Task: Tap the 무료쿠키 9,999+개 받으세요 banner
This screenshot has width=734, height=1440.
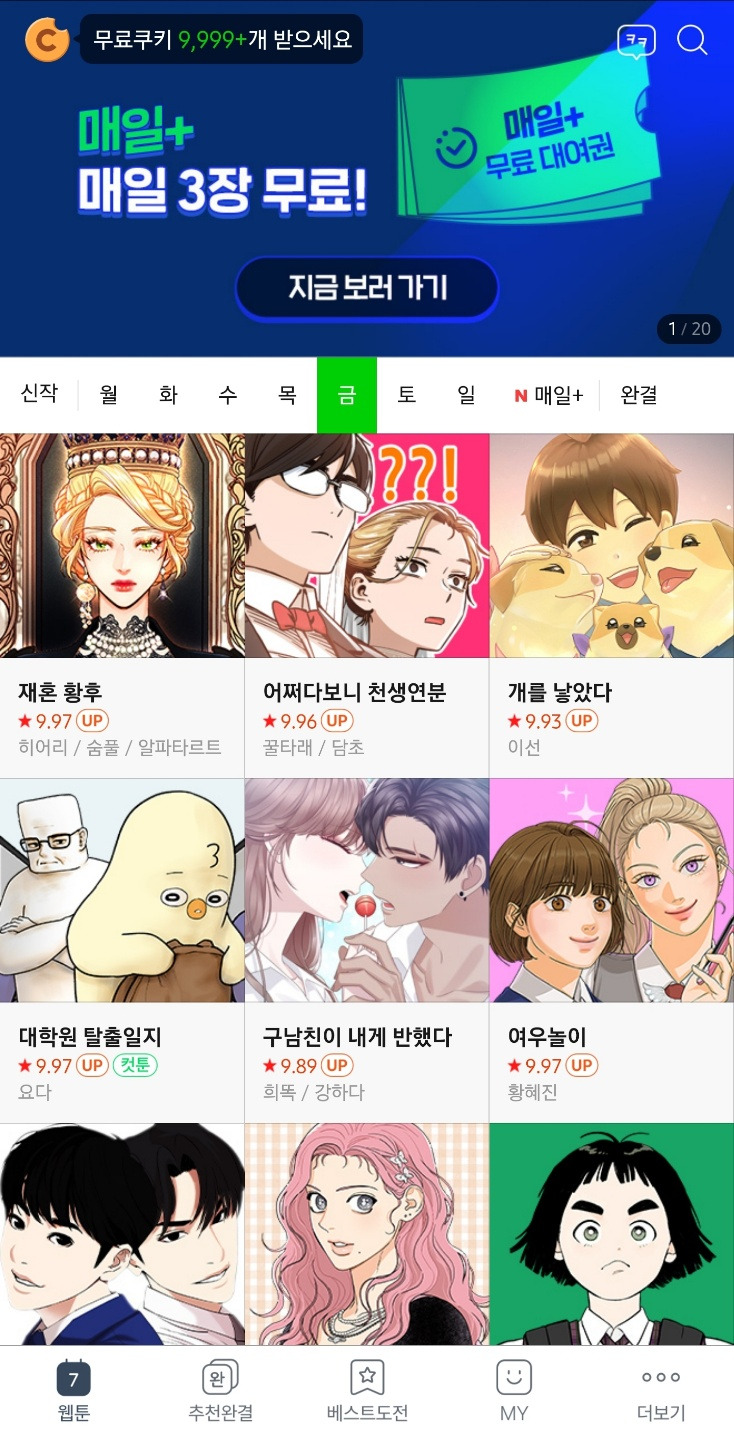Action: 221,40
